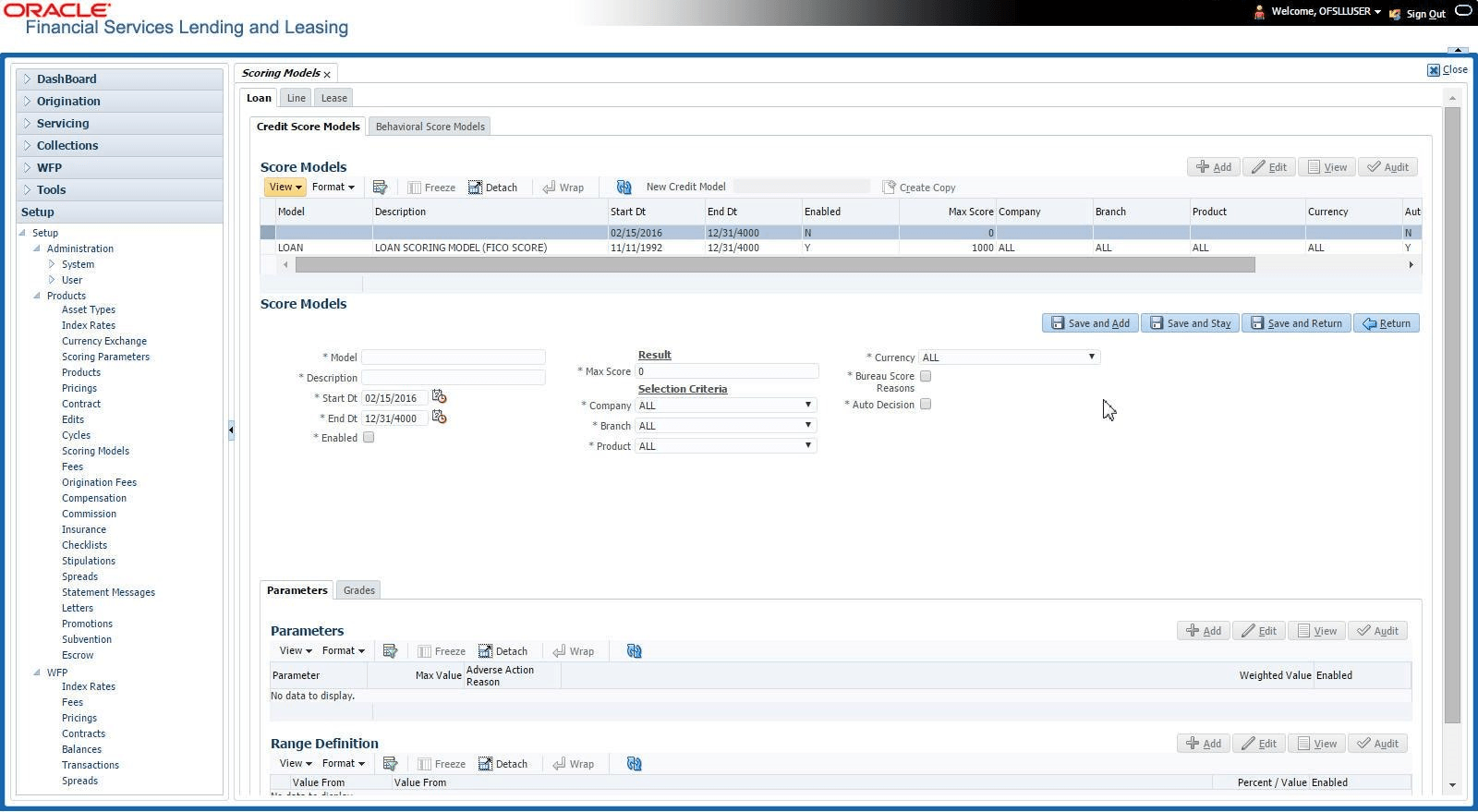Enable the Auto Decision checkbox

926,405
